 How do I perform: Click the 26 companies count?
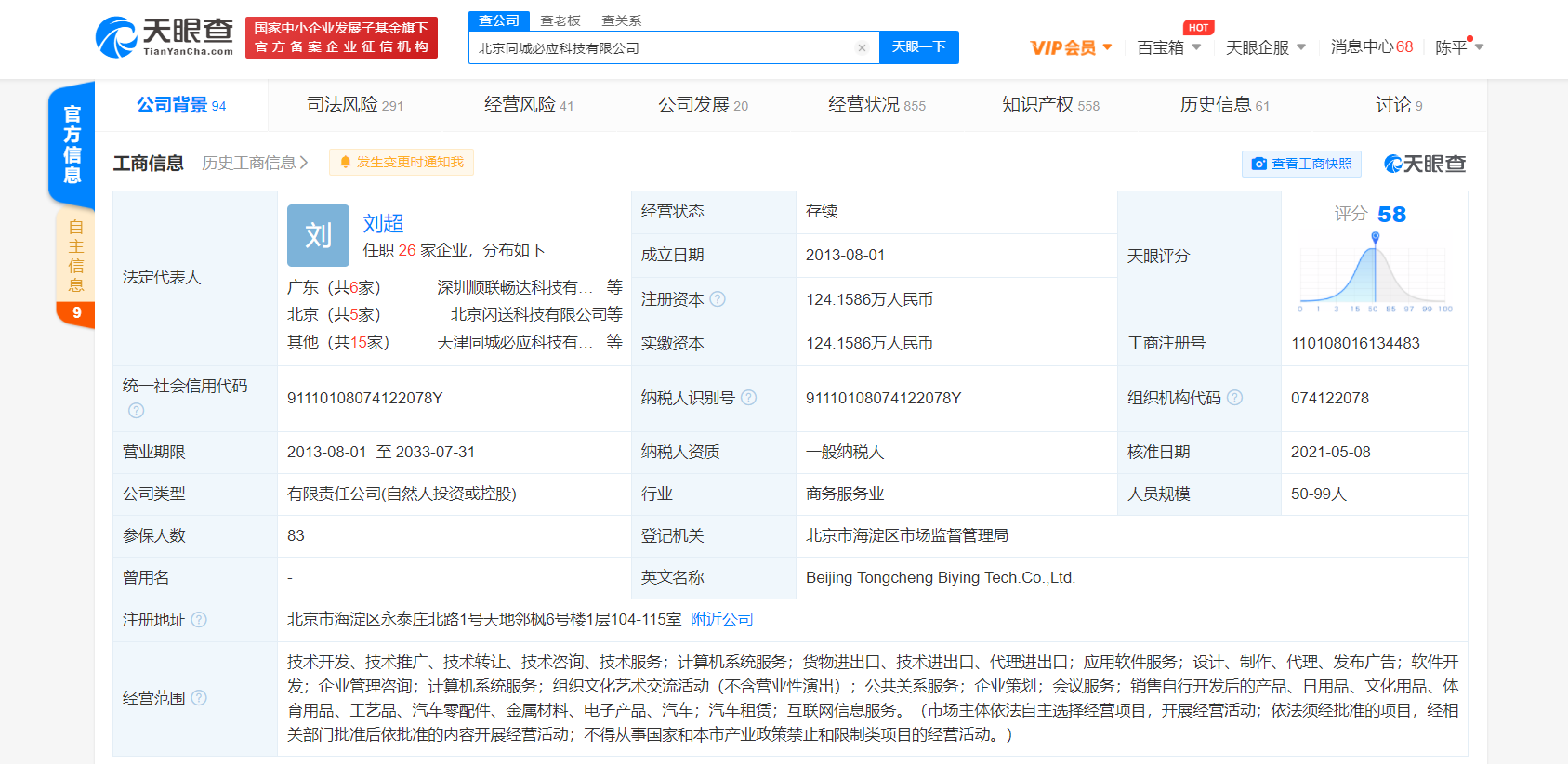pos(407,250)
